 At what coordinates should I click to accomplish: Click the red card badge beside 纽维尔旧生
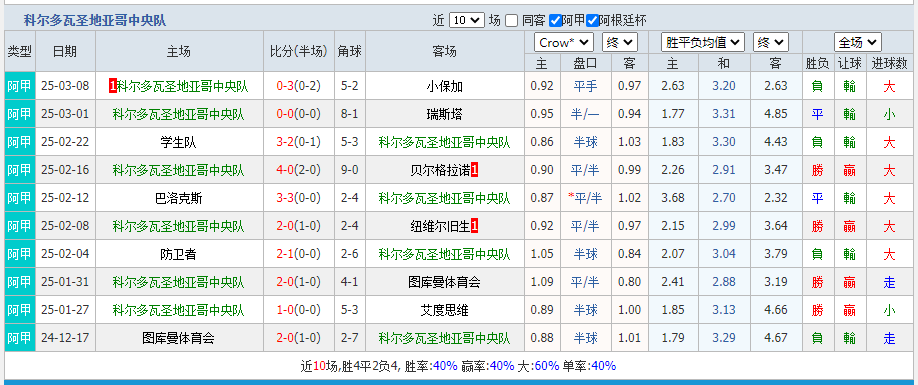point(475,226)
